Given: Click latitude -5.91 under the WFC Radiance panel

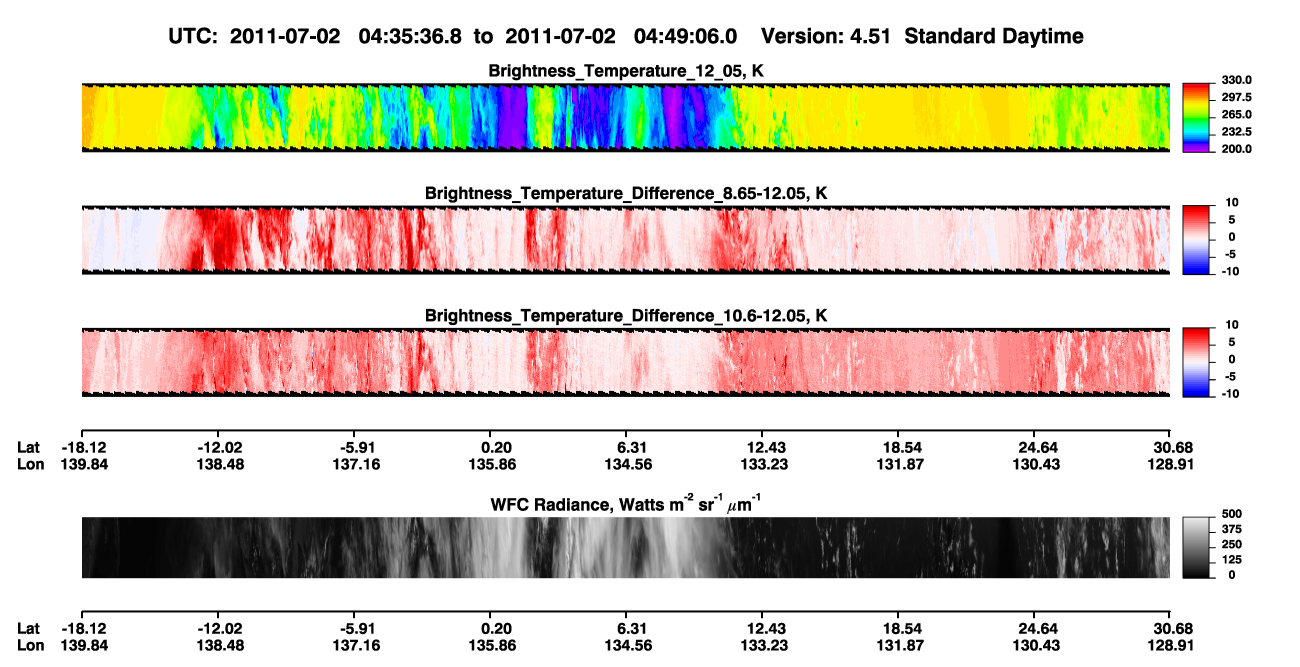Looking at the screenshot, I should 358,629.
